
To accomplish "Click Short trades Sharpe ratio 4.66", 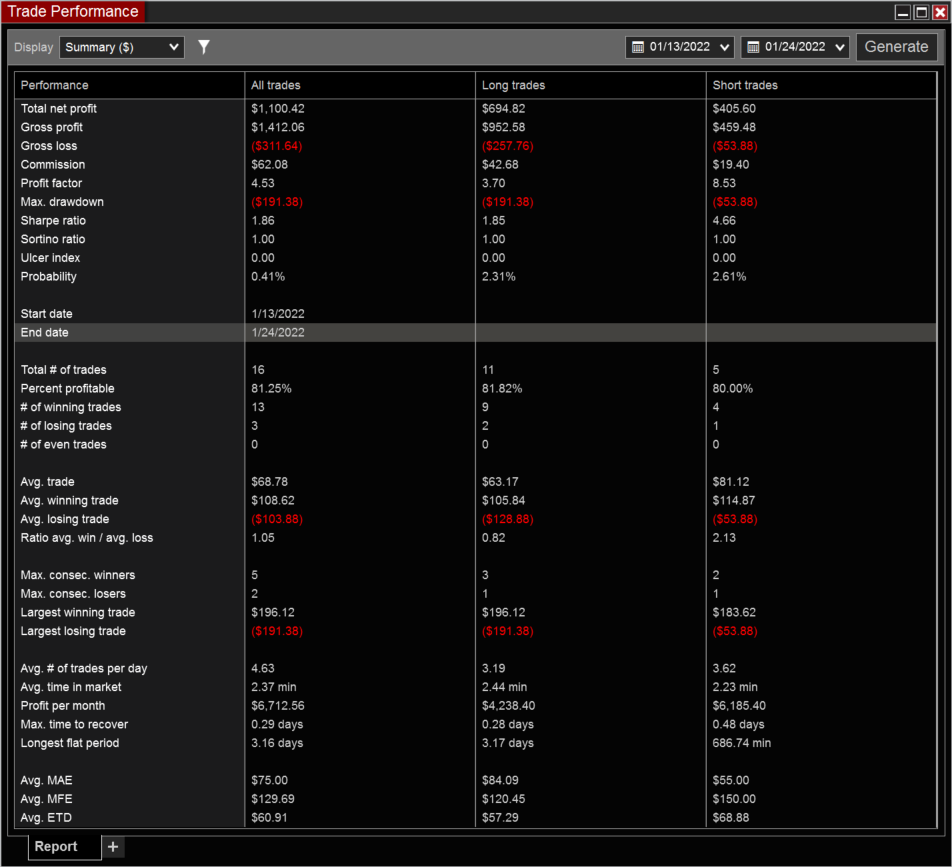I will [x=724, y=220].
